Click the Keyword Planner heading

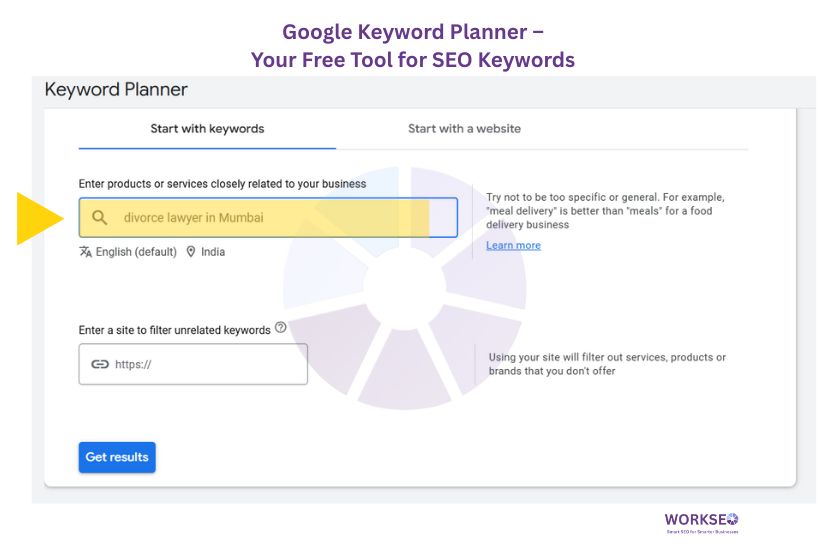click(116, 90)
